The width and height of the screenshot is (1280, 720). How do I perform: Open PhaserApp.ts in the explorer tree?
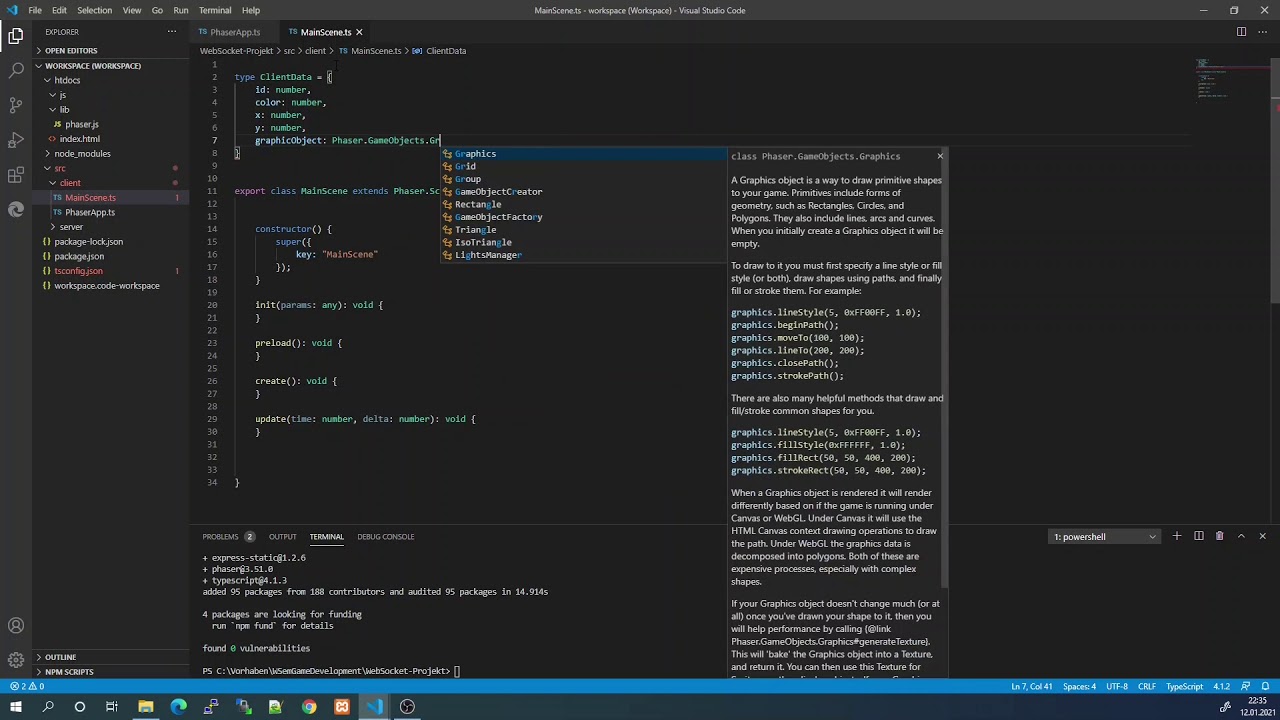point(90,212)
